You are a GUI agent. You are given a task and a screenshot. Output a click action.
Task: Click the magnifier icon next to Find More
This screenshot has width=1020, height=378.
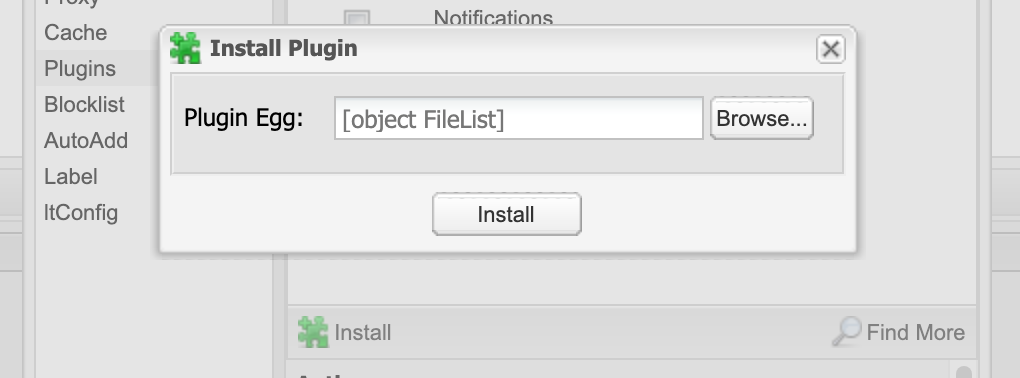coord(846,331)
